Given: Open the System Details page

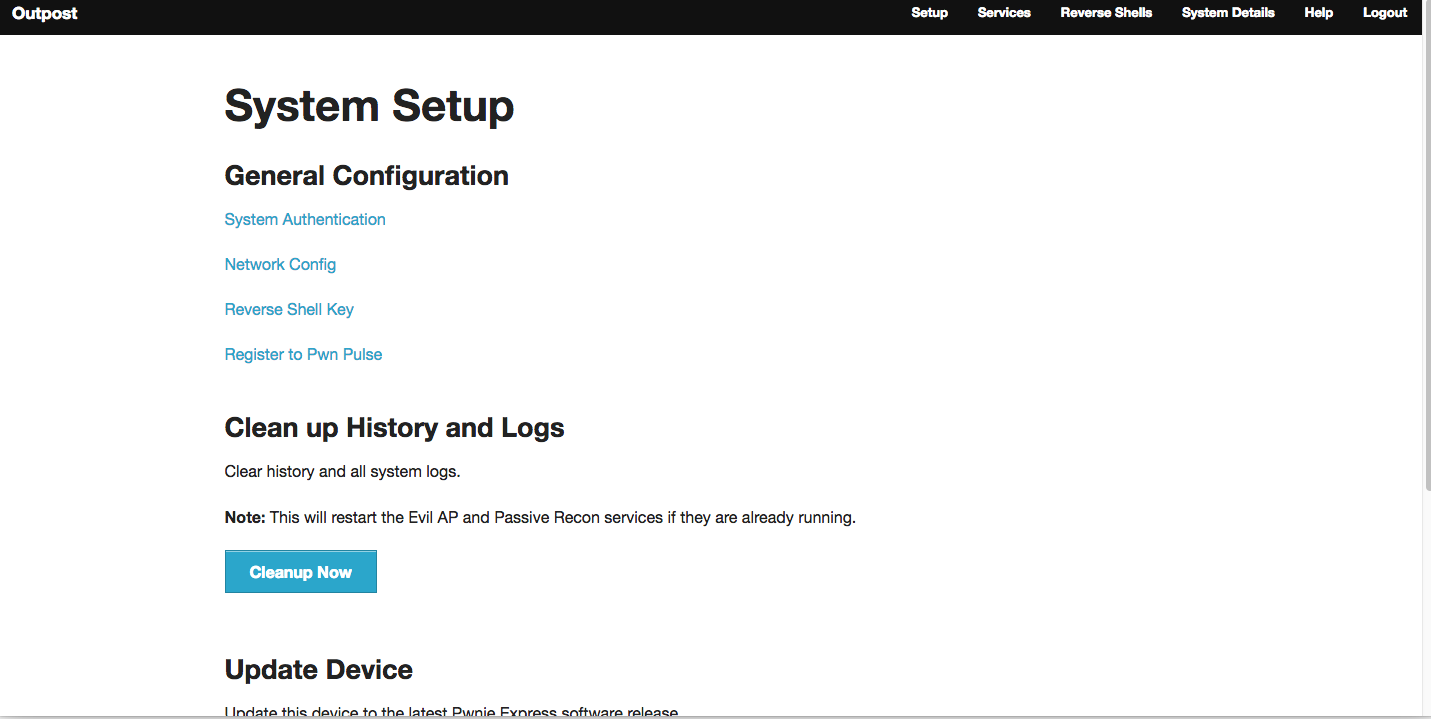Looking at the screenshot, I should pyautogui.click(x=1228, y=13).
